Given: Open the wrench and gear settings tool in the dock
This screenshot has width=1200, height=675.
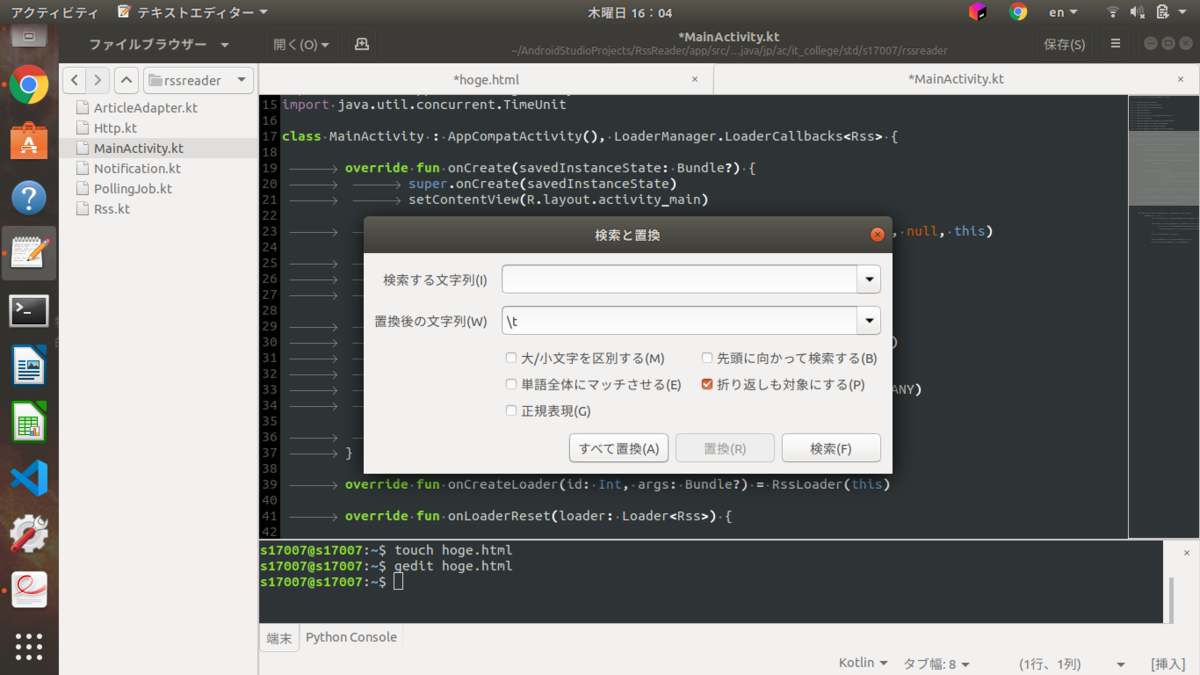Looking at the screenshot, I should point(29,535).
